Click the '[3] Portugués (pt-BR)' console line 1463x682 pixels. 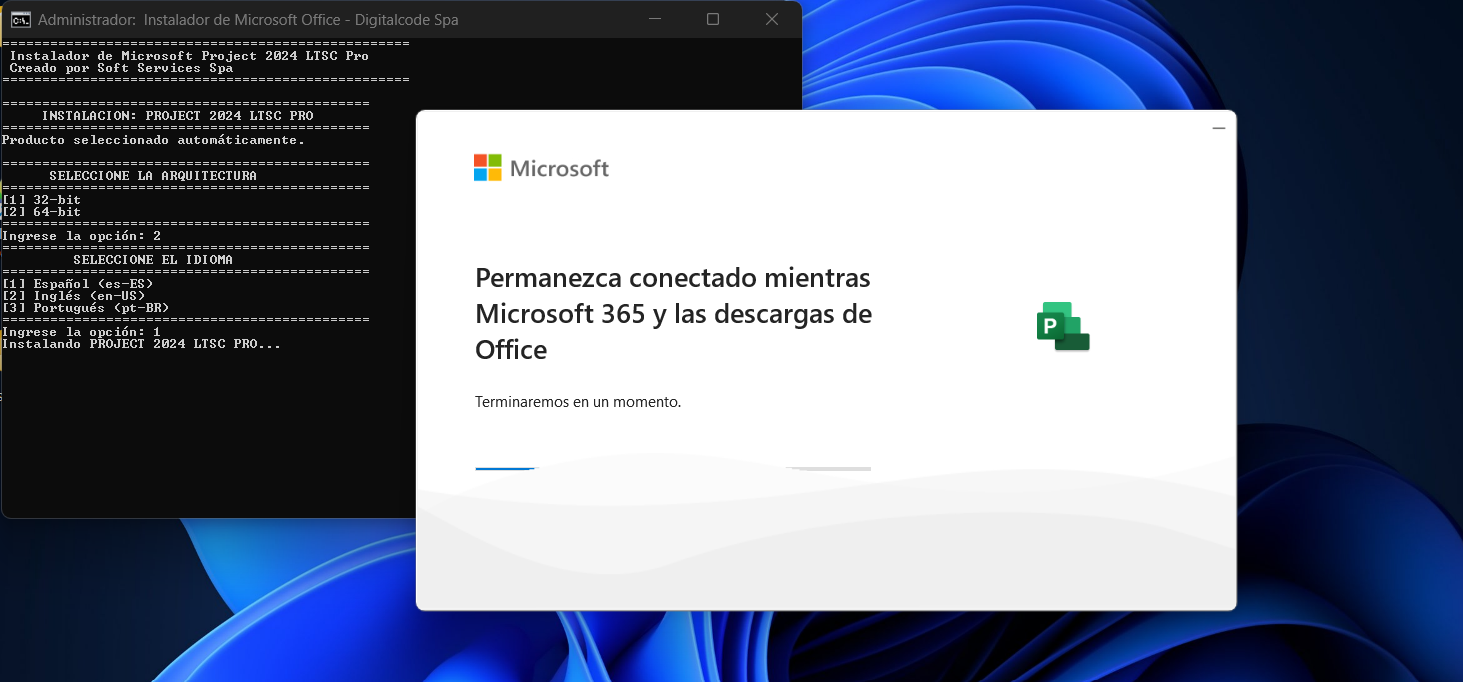coord(85,308)
